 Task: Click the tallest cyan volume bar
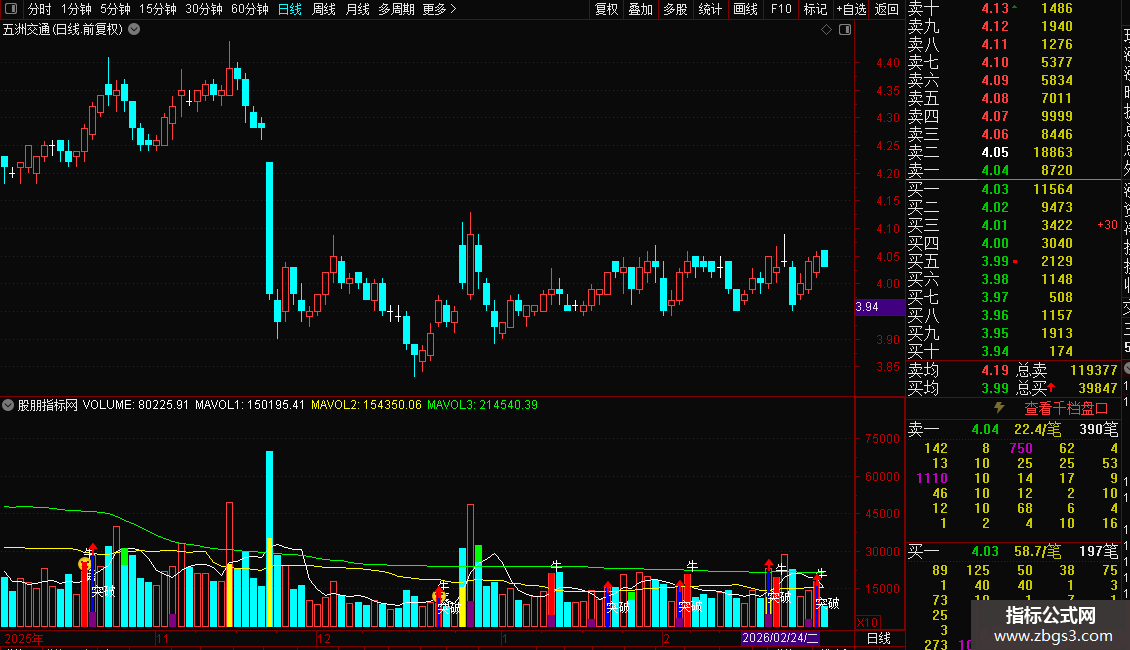click(x=270, y=538)
